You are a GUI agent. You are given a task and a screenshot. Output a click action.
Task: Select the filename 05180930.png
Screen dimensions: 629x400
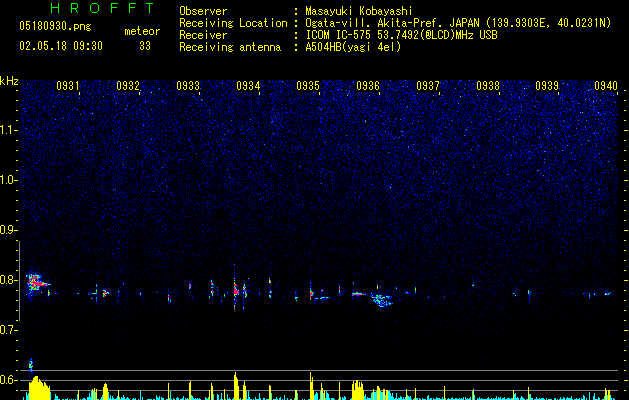[x=55, y=27]
